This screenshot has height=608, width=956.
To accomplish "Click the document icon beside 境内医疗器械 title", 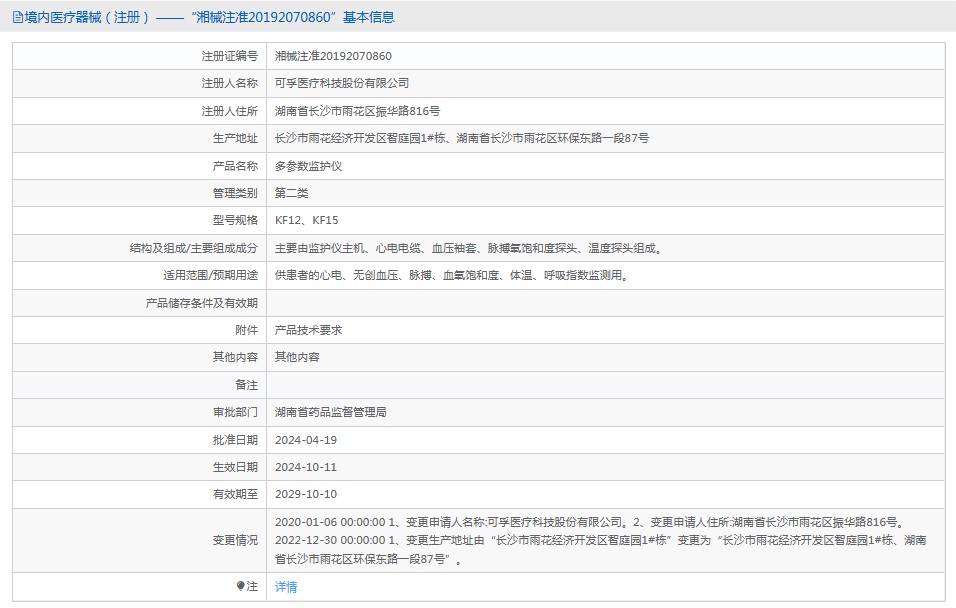I will click(x=18, y=17).
